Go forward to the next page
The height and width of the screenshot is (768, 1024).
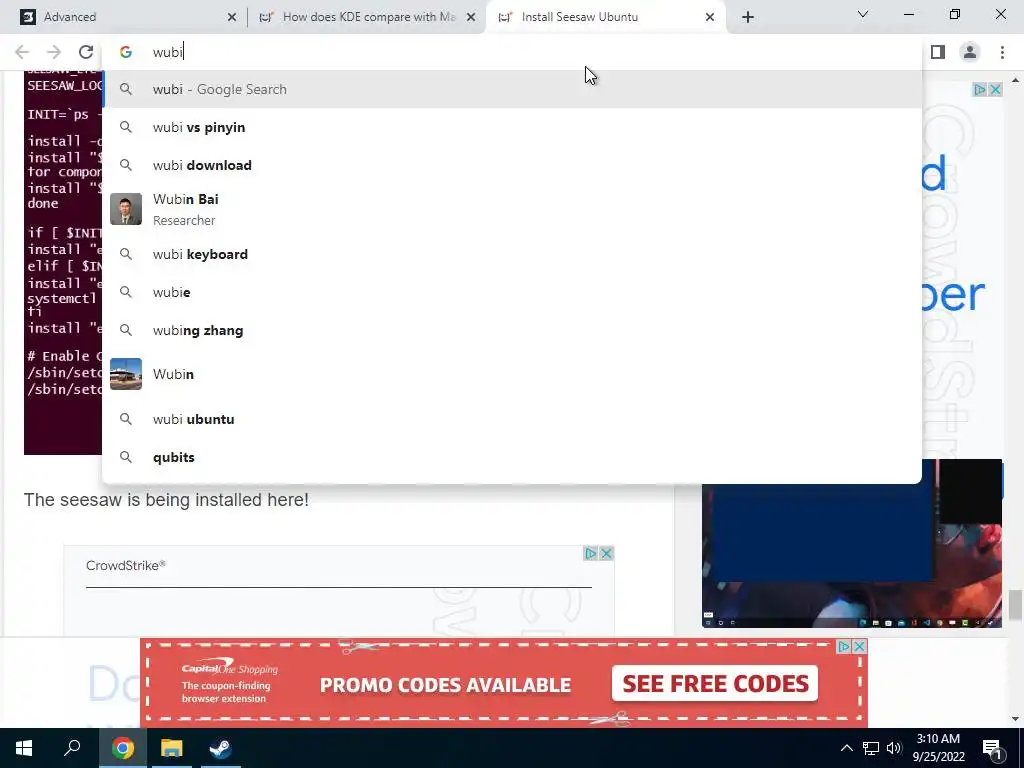(54, 52)
